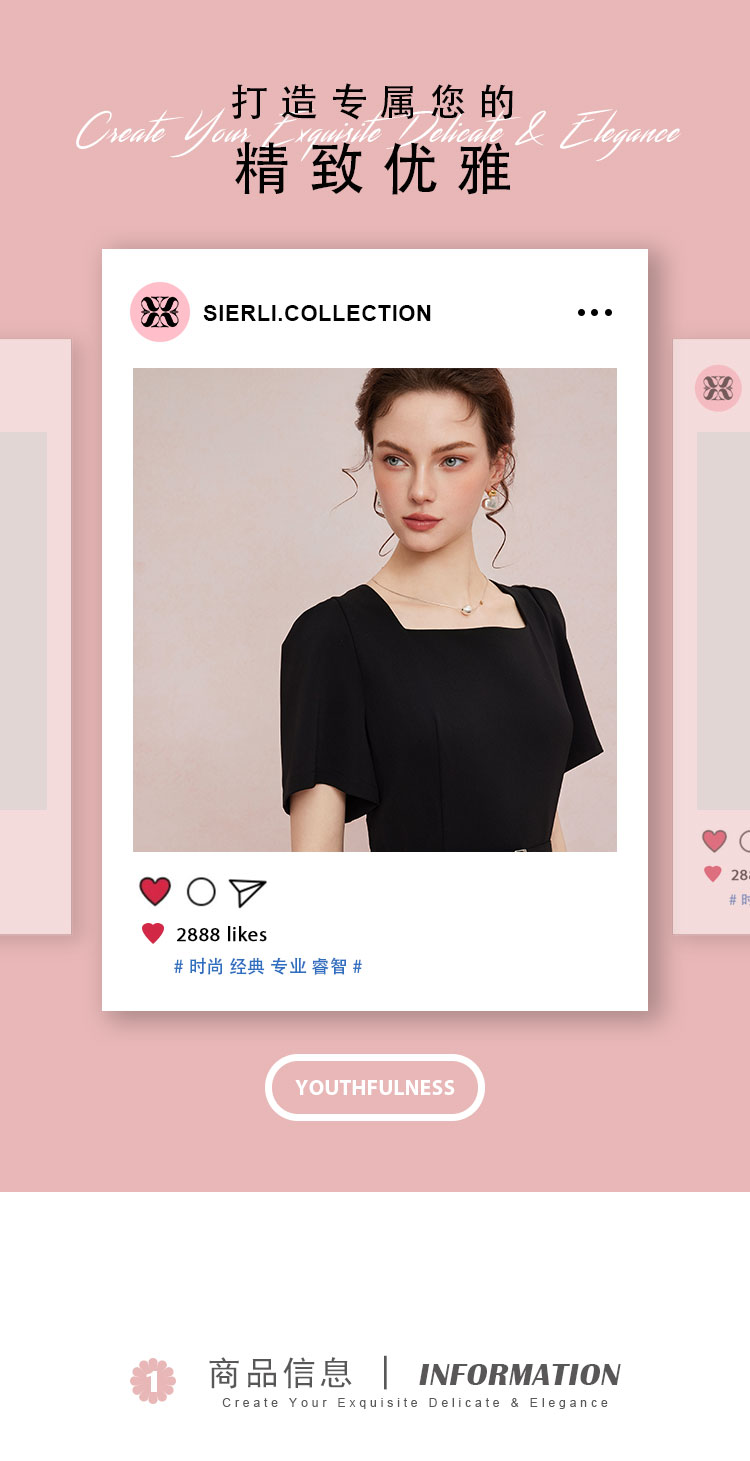Click the red heart like icon
Screen dimensions: 750x1461
155,891
